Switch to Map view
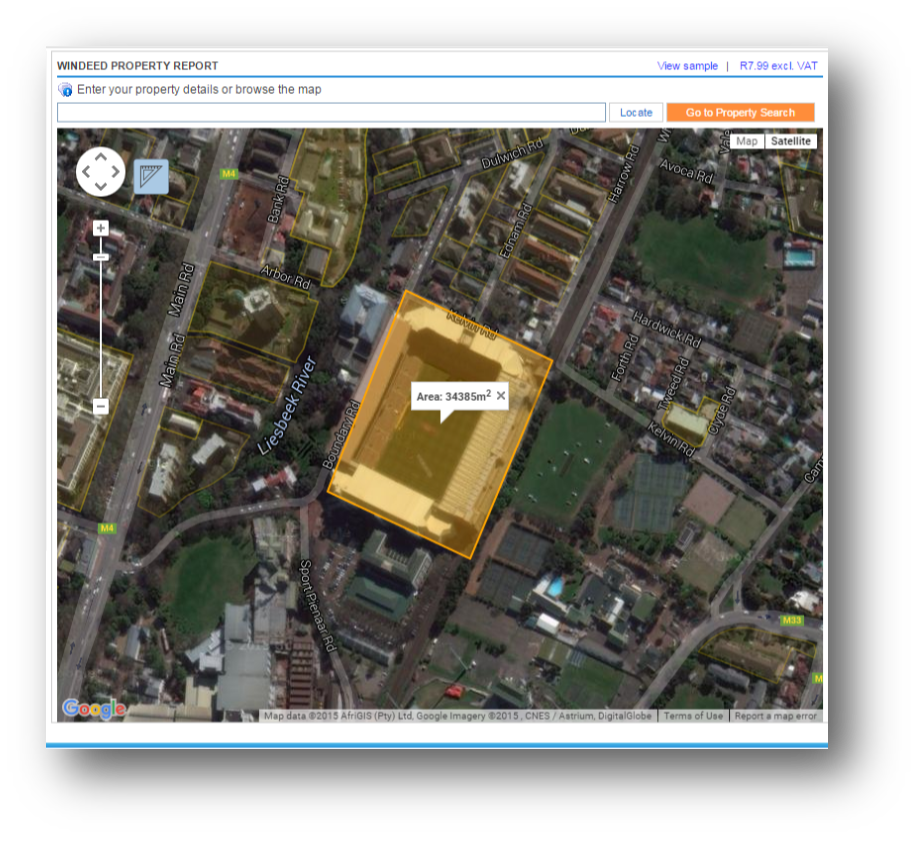Image resolution: width=920 pixels, height=841 pixels. click(746, 141)
